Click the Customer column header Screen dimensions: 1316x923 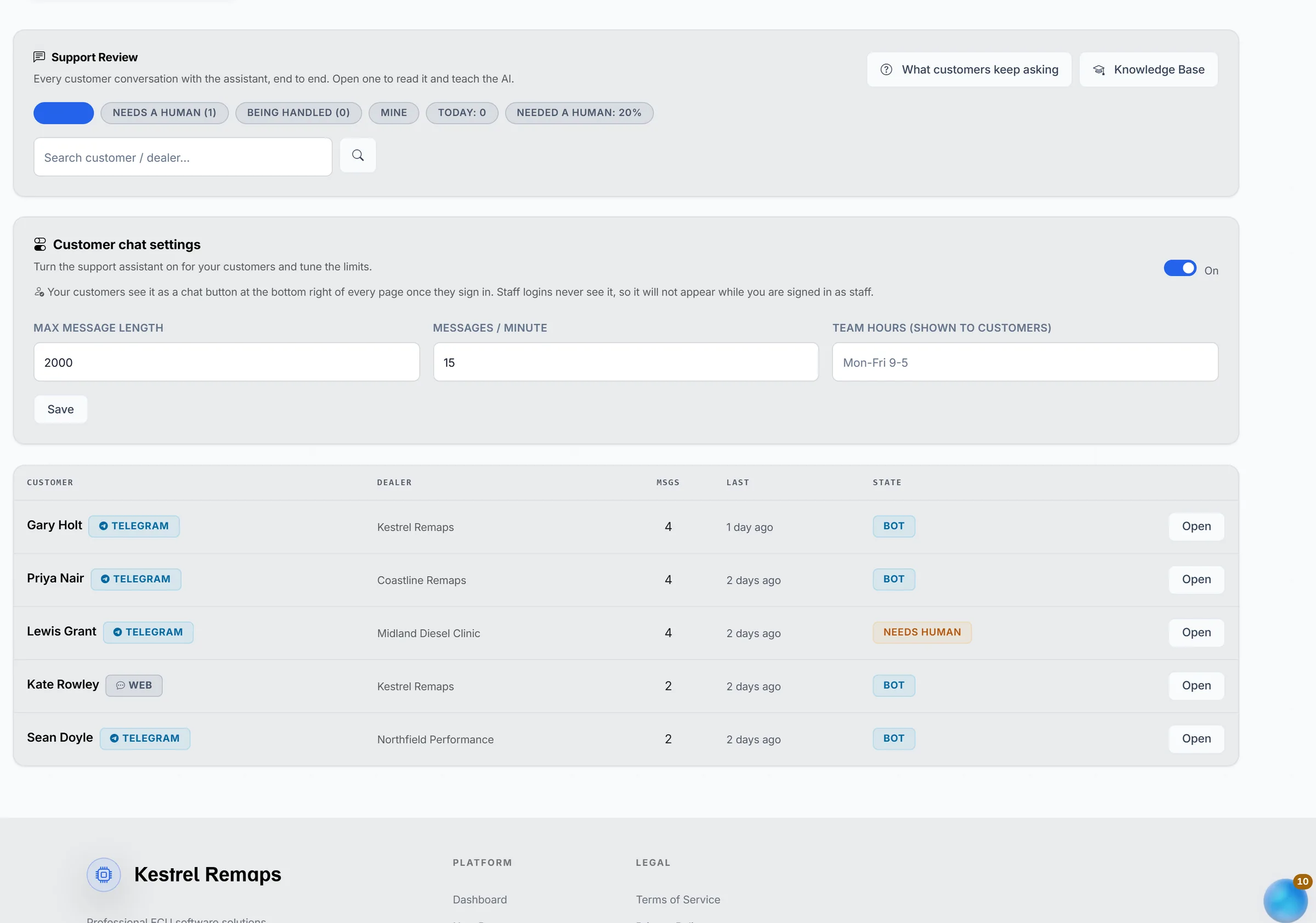click(x=50, y=482)
